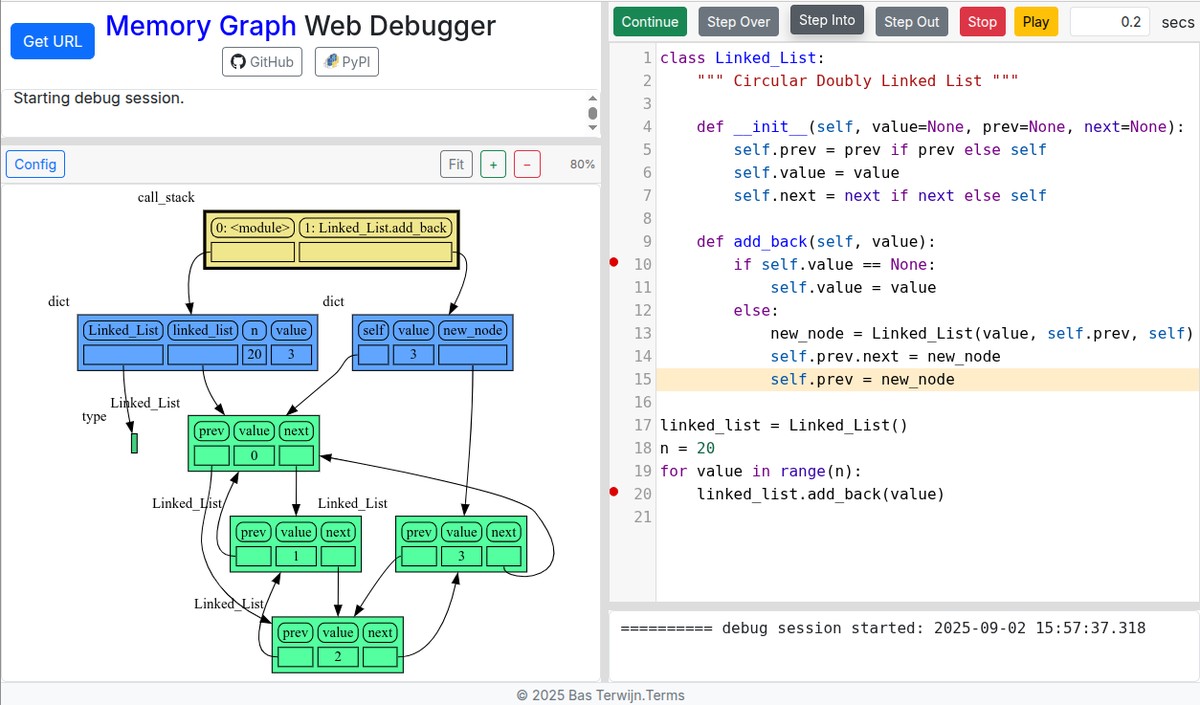
Task: Click the GitHub icon button
Action: (x=262, y=62)
